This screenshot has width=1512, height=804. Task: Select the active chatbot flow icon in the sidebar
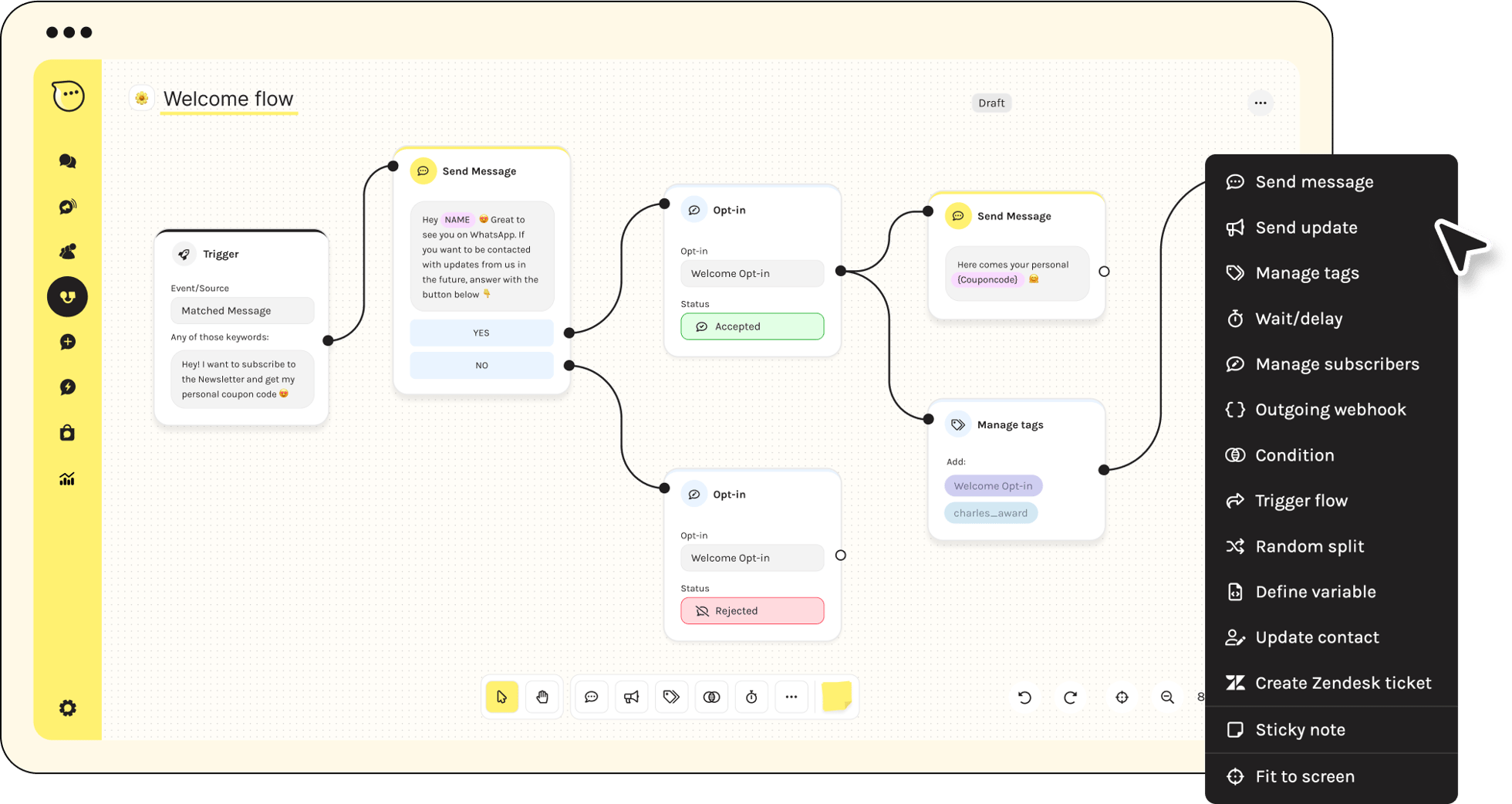[x=68, y=296]
